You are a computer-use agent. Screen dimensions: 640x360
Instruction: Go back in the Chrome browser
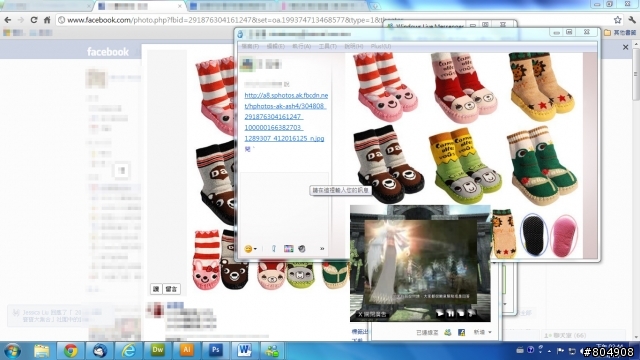(x=8, y=20)
